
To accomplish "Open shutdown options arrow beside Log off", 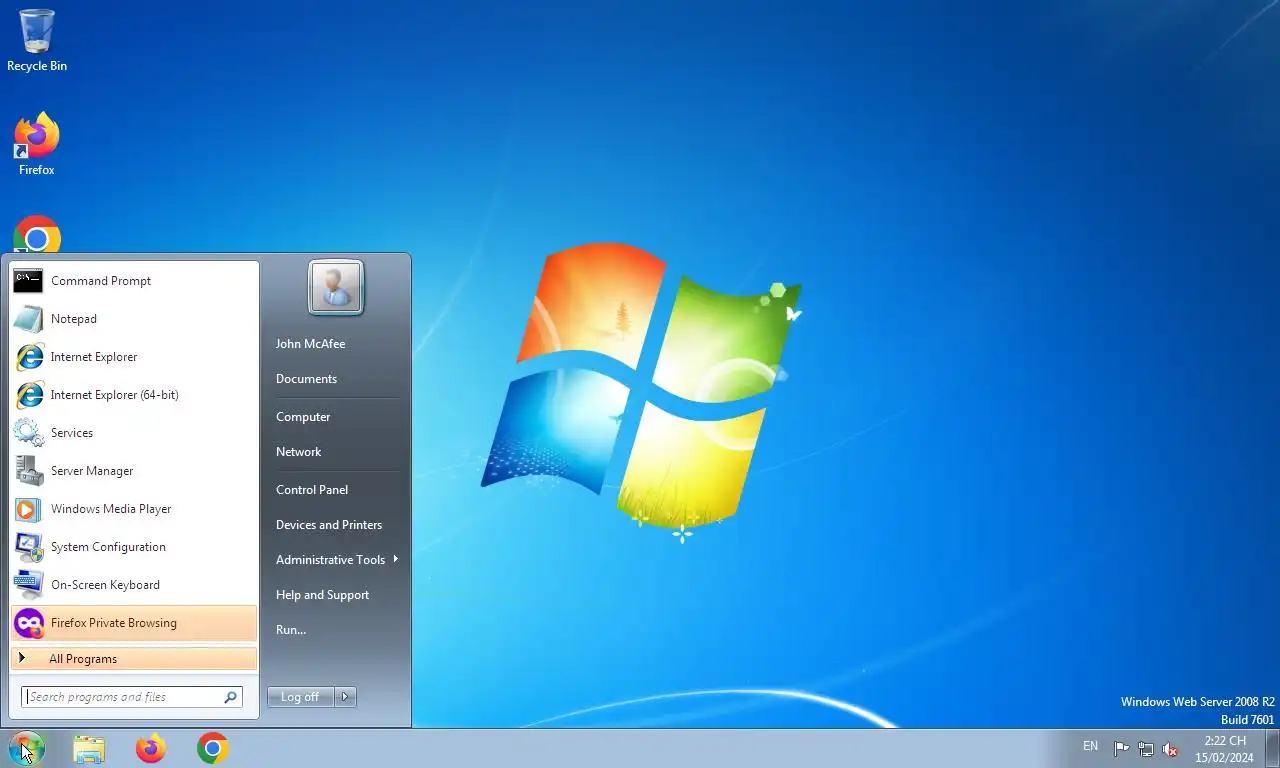I will pyautogui.click(x=345, y=697).
